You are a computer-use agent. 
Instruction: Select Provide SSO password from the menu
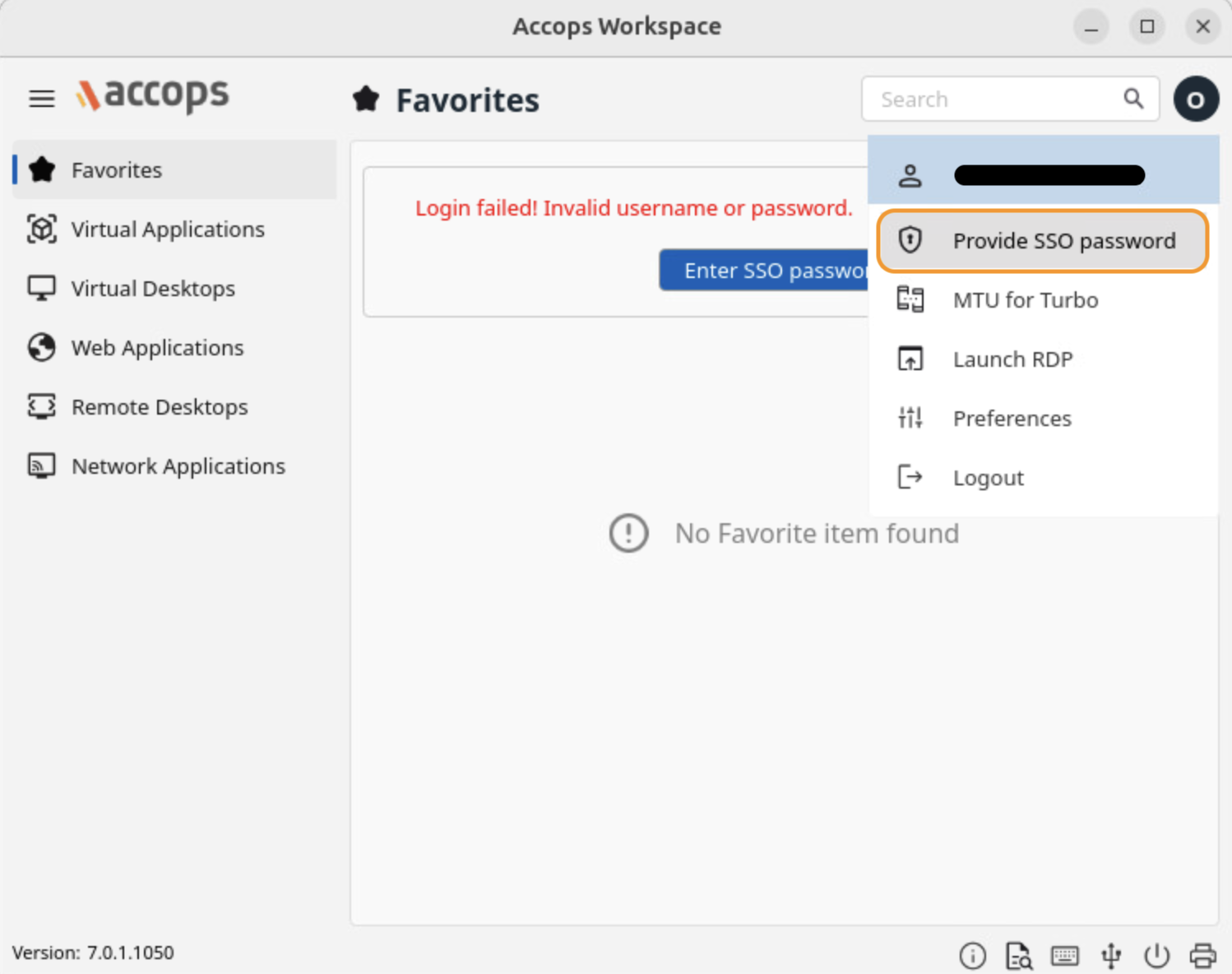coord(1042,241)
